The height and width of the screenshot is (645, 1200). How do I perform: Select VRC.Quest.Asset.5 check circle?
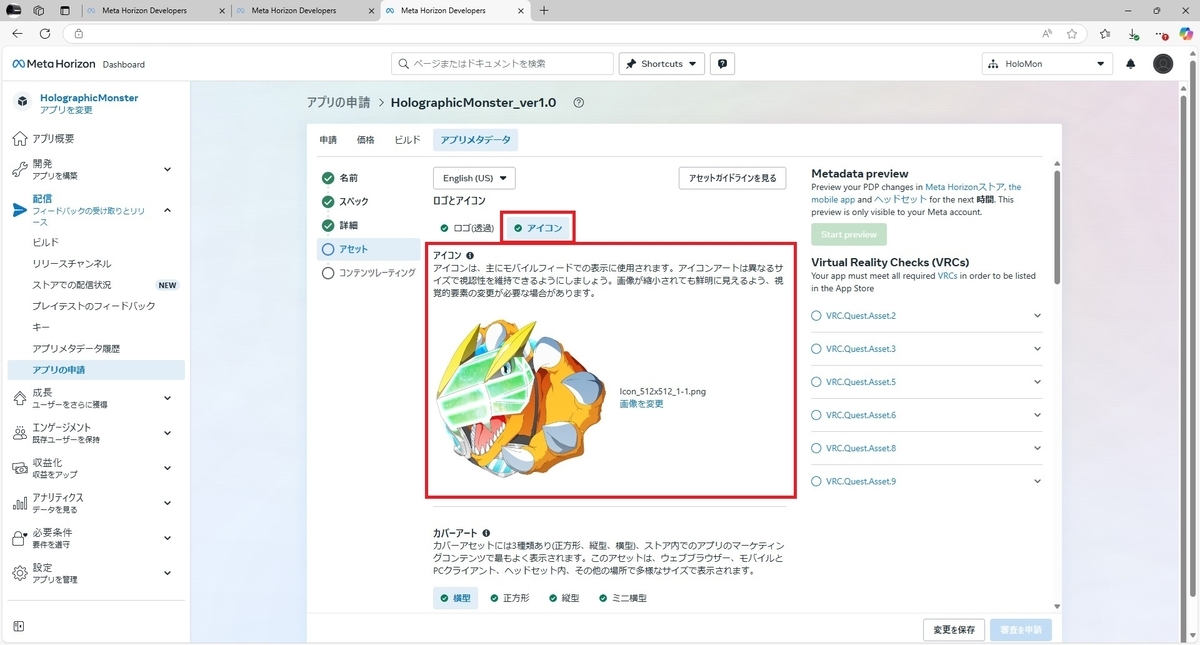pos(816,382)
